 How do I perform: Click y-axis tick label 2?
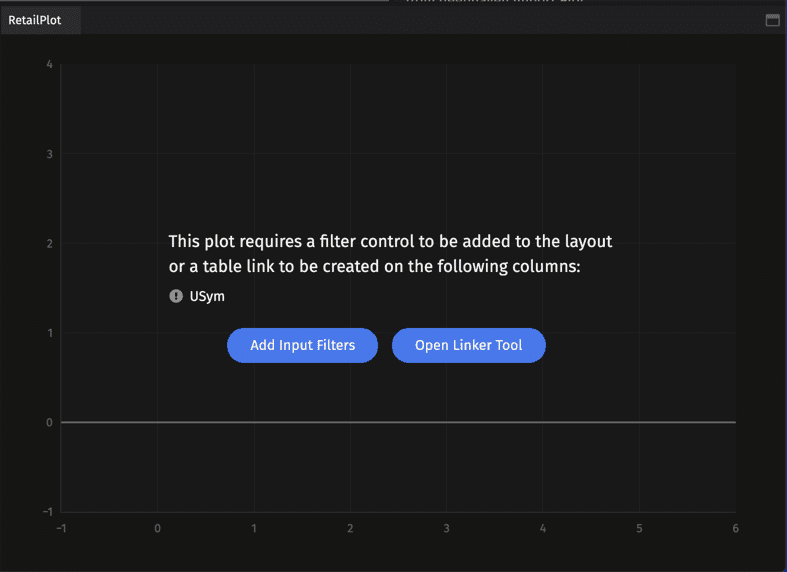pyautogui.click(x=50, y=244)
